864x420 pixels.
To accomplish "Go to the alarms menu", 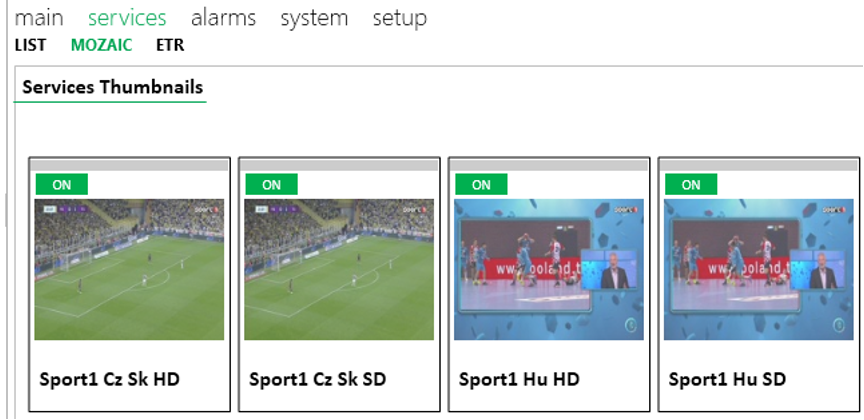I will point(223,18).
